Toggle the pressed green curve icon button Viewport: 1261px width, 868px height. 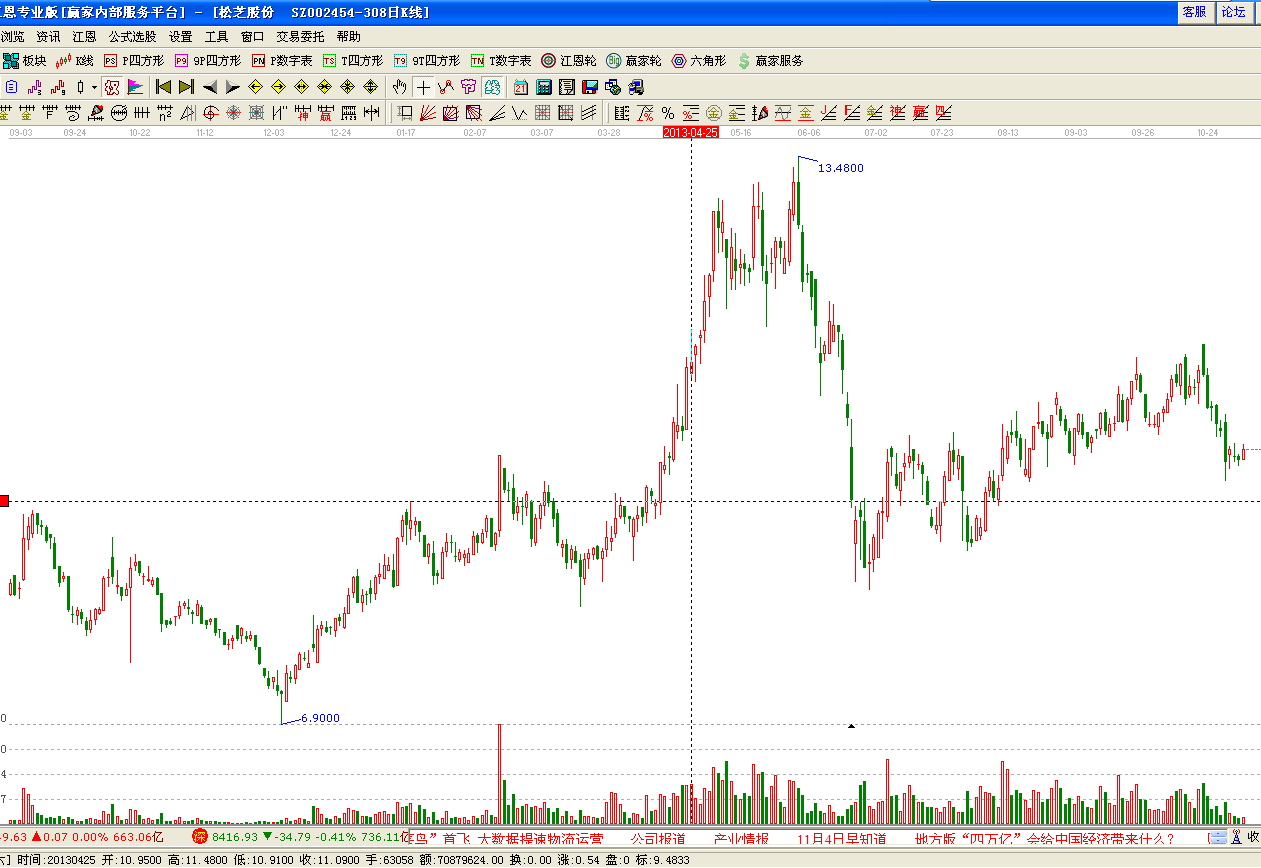[x=492, y=87]
